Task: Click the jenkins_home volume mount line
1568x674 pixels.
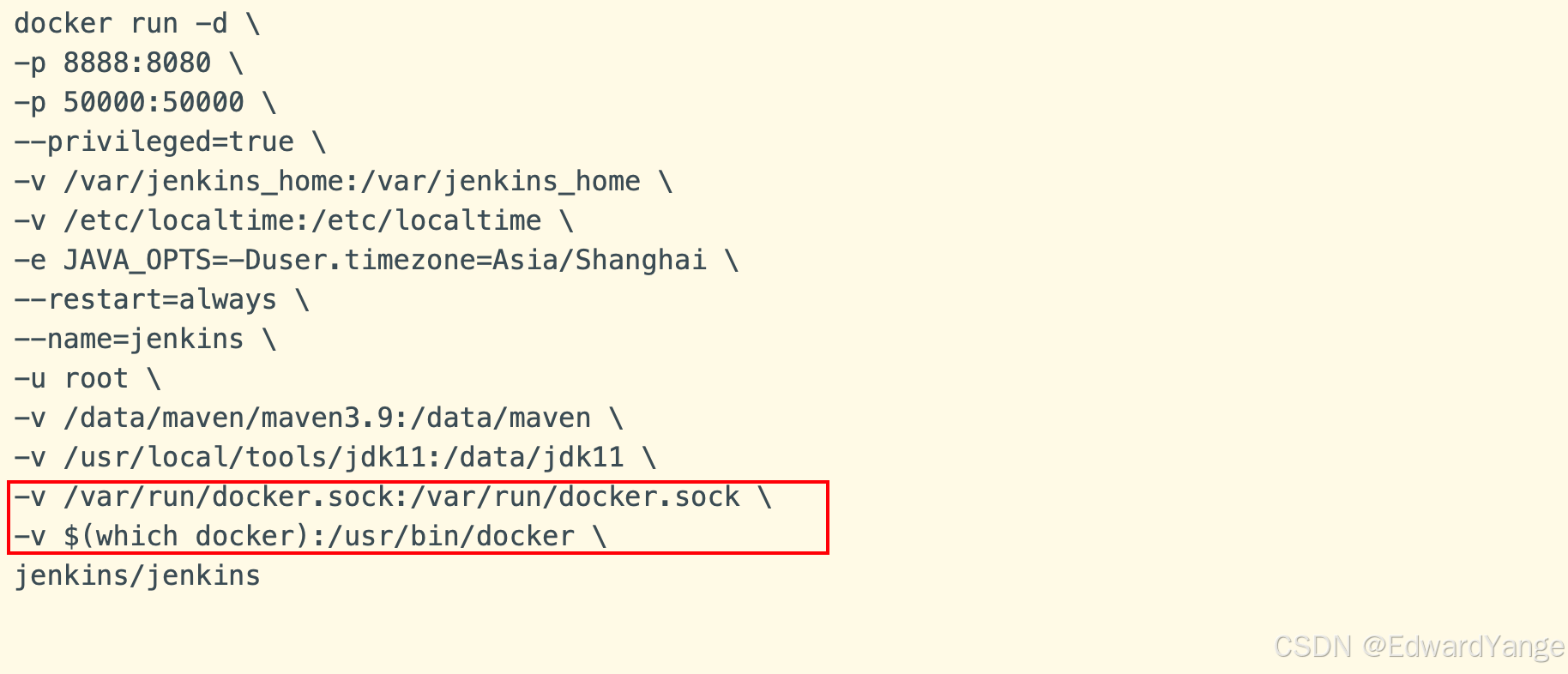Action: pos(343,182)
